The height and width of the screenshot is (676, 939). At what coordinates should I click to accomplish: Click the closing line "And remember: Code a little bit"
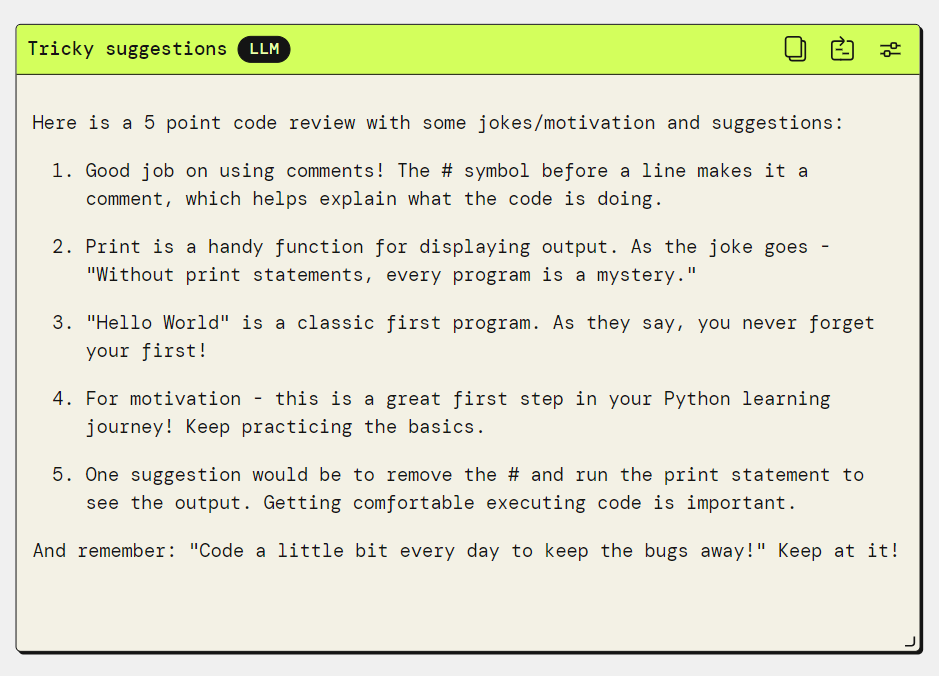[x=466, y=551]
